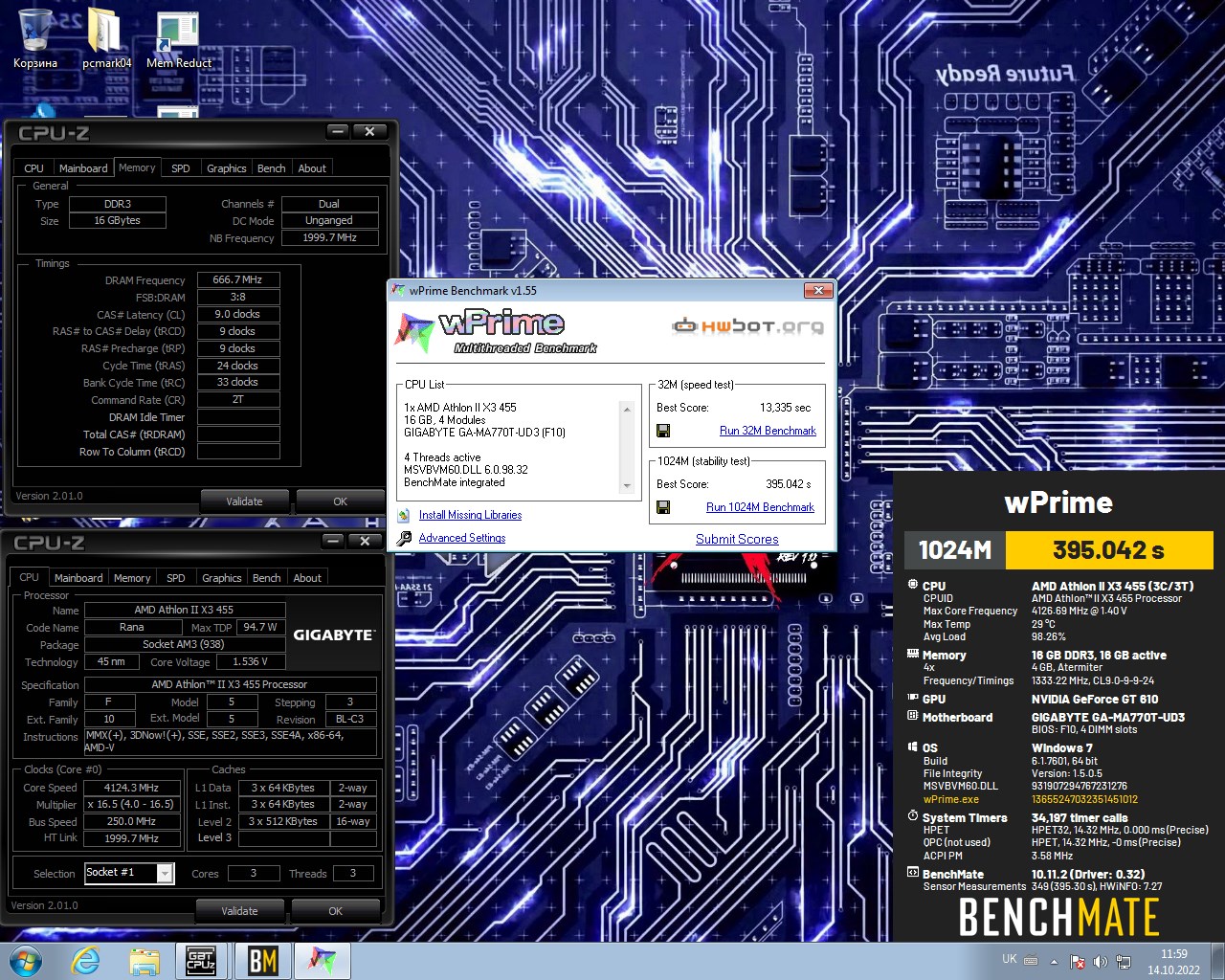Viewport: 1225px width, 980px height.
Task: Switch to BenchMate taskbar button
Action: click(262, 961)
